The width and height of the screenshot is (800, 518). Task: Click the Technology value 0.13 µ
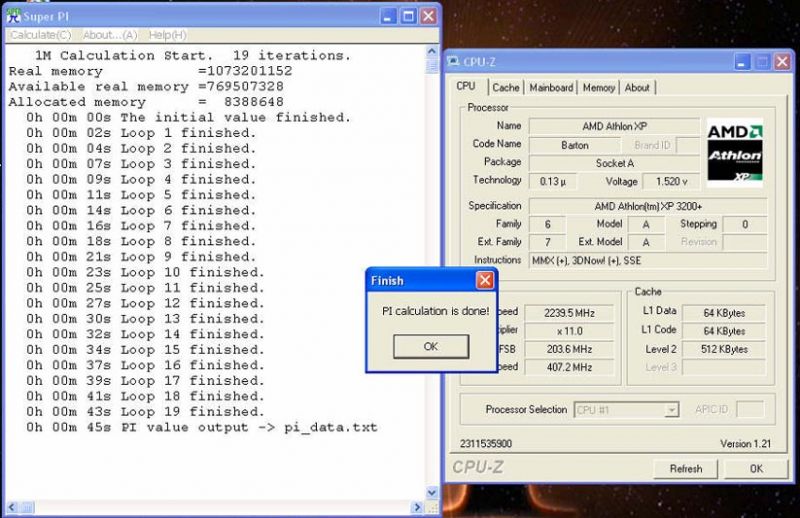coord(553,182)
